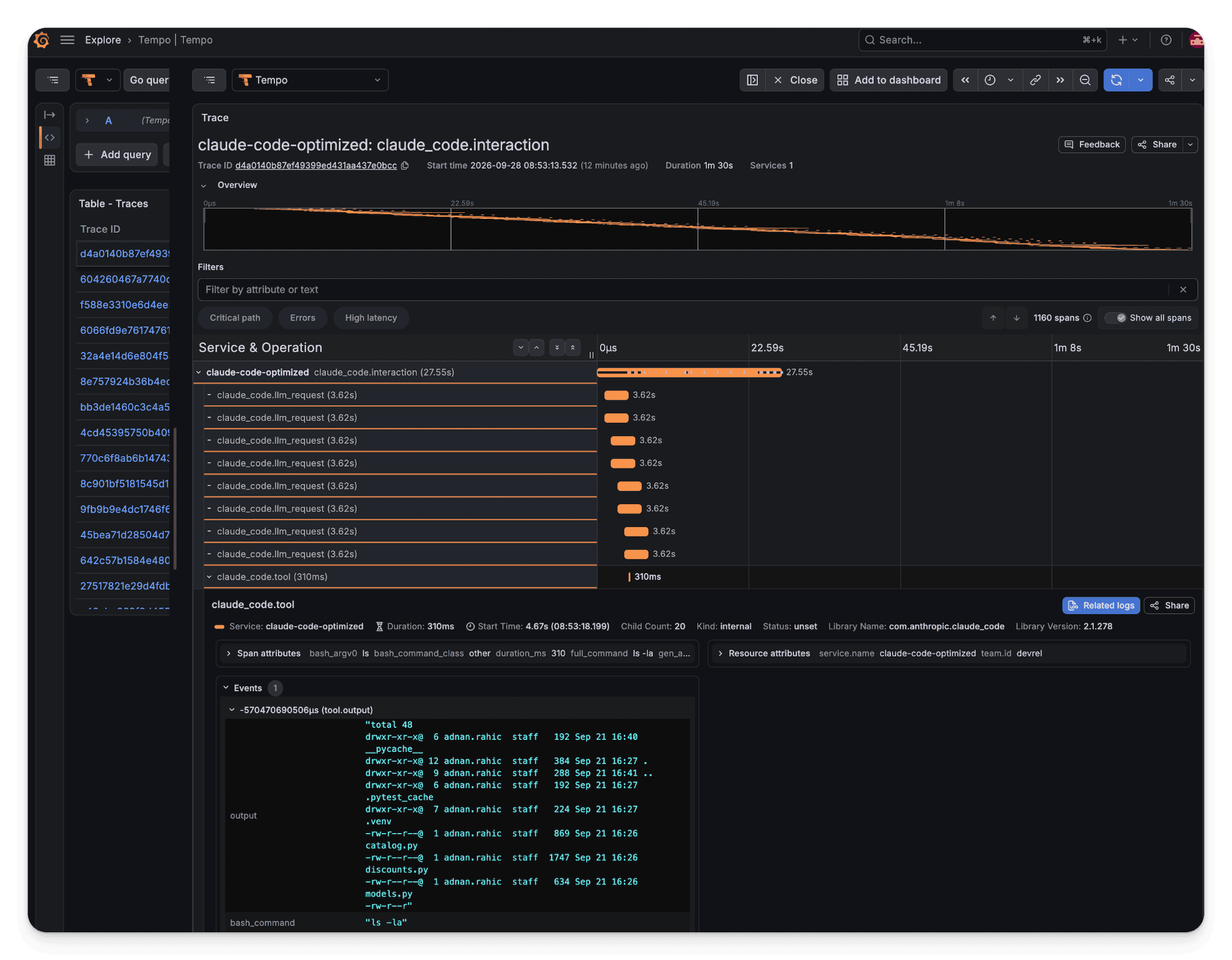Viewport: 1232px width, 960px height.
Task: Toggle the Errors filter chip
Action: click(x=303, y=318)
